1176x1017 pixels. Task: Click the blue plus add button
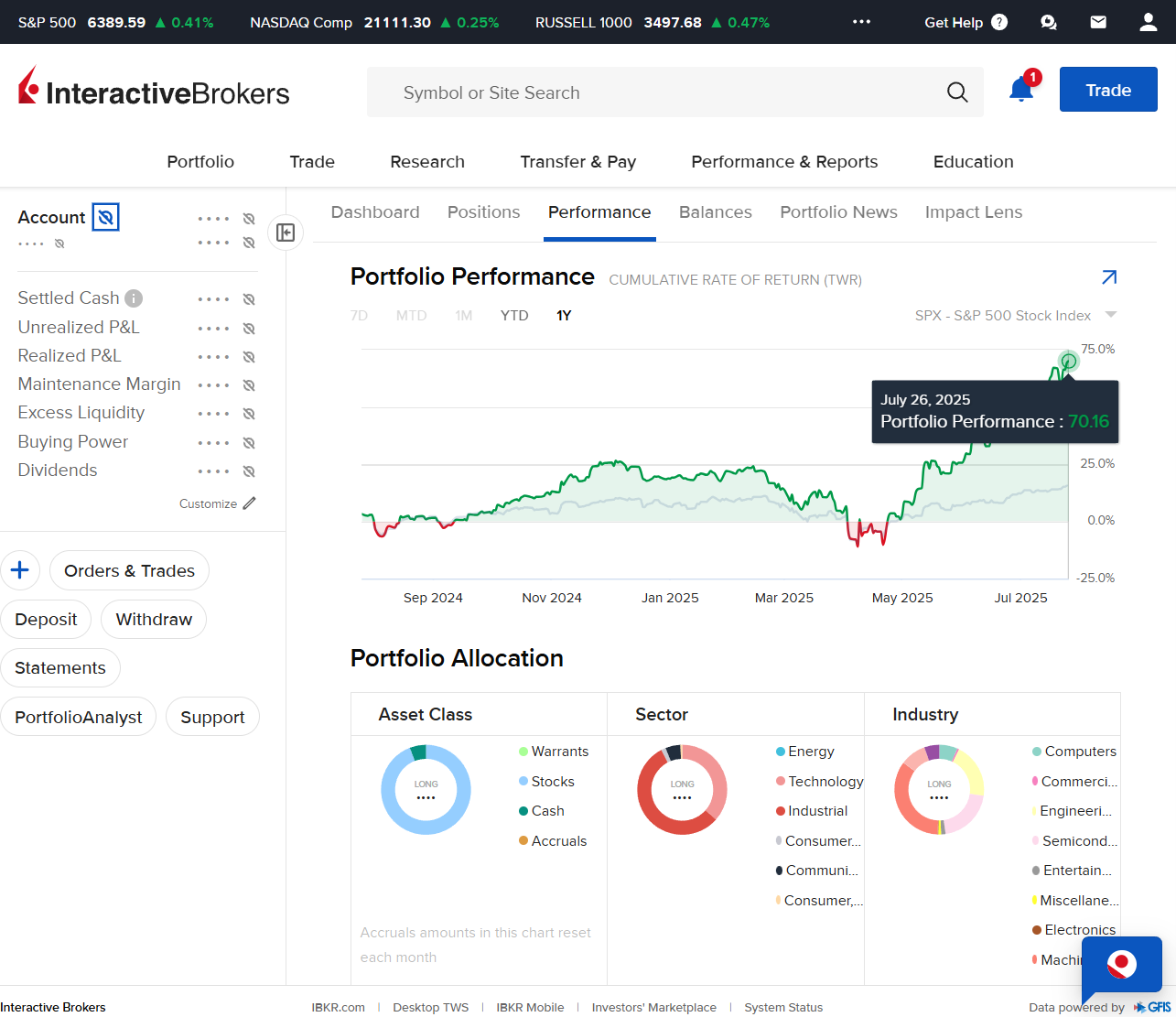(x=20, y=570)
